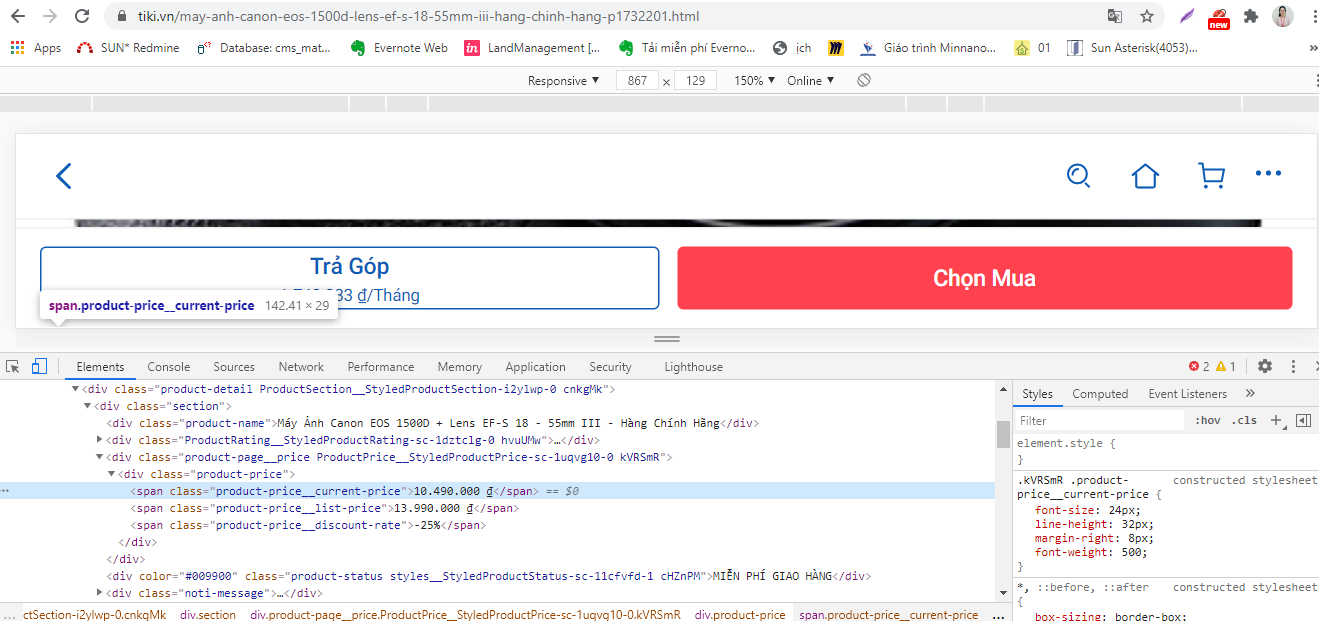Go back with the browser back arrow

pos(20,16)
